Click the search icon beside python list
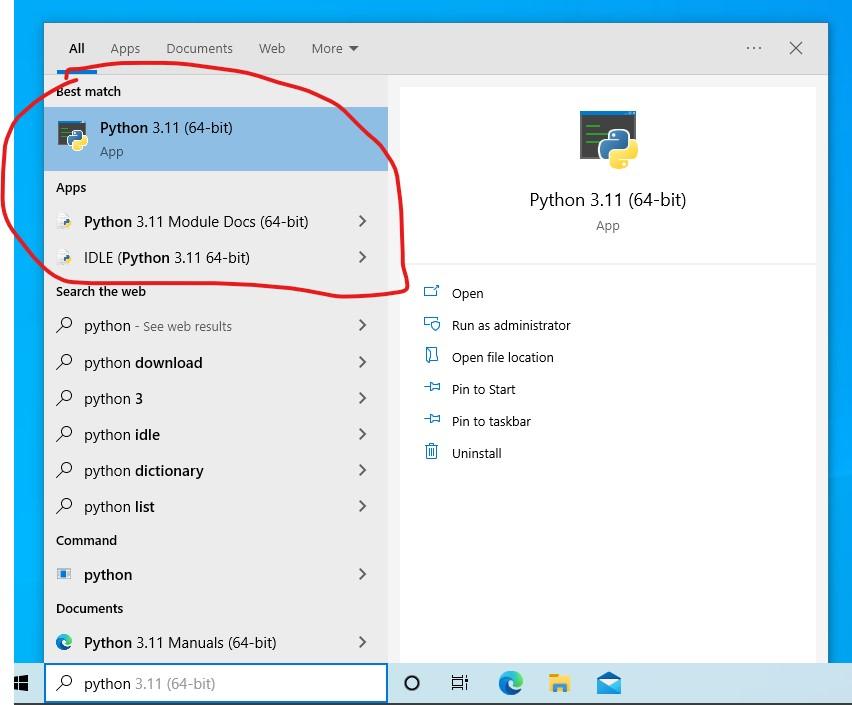The image size is (852, 705). coord(64,506)
